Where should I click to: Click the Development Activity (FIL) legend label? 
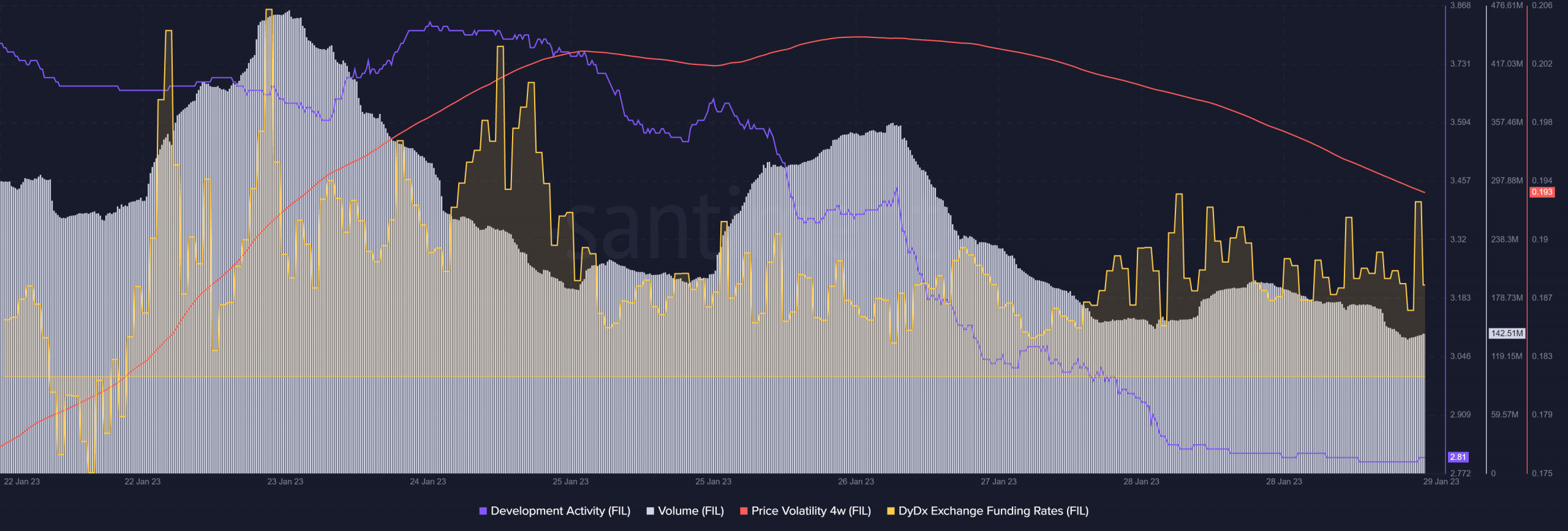point(560,511)
